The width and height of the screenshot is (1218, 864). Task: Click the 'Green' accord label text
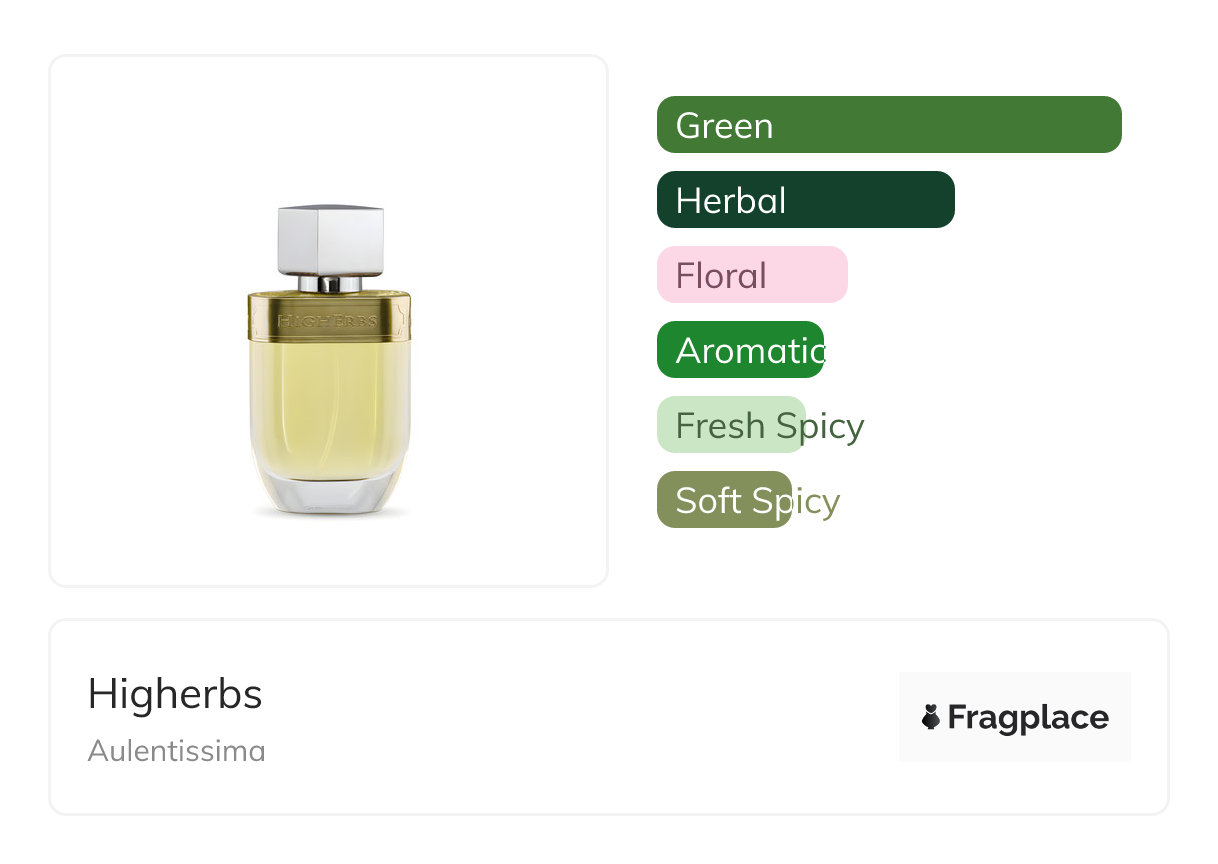[x=724, y=126]
